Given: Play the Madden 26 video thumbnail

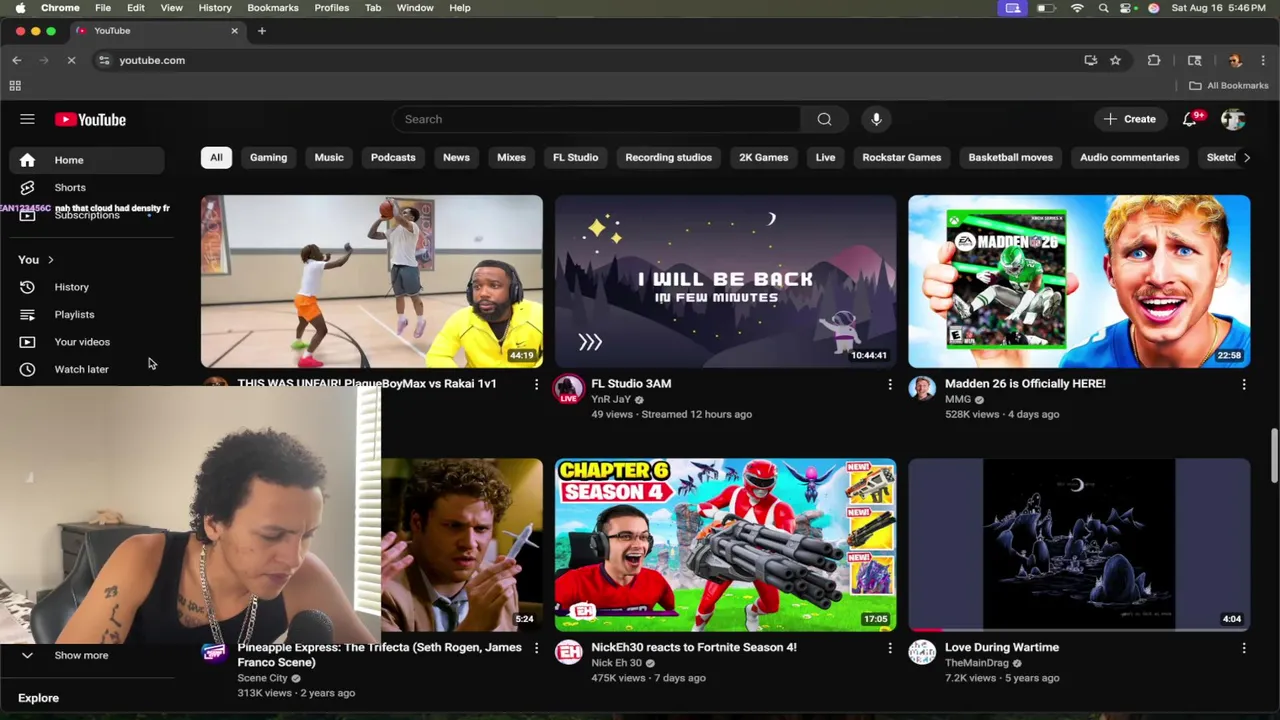Looking at the screenshot, I should pyautogui.click(x=1079, y=281).
